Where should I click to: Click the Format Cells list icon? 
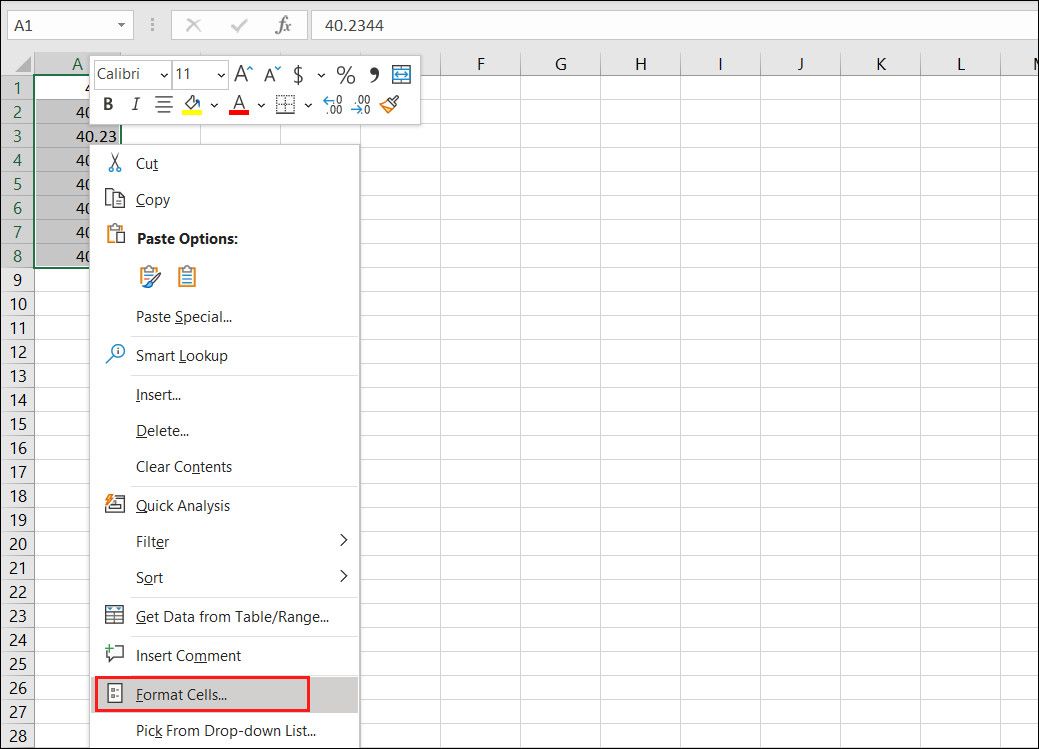(x=115, y=694)
